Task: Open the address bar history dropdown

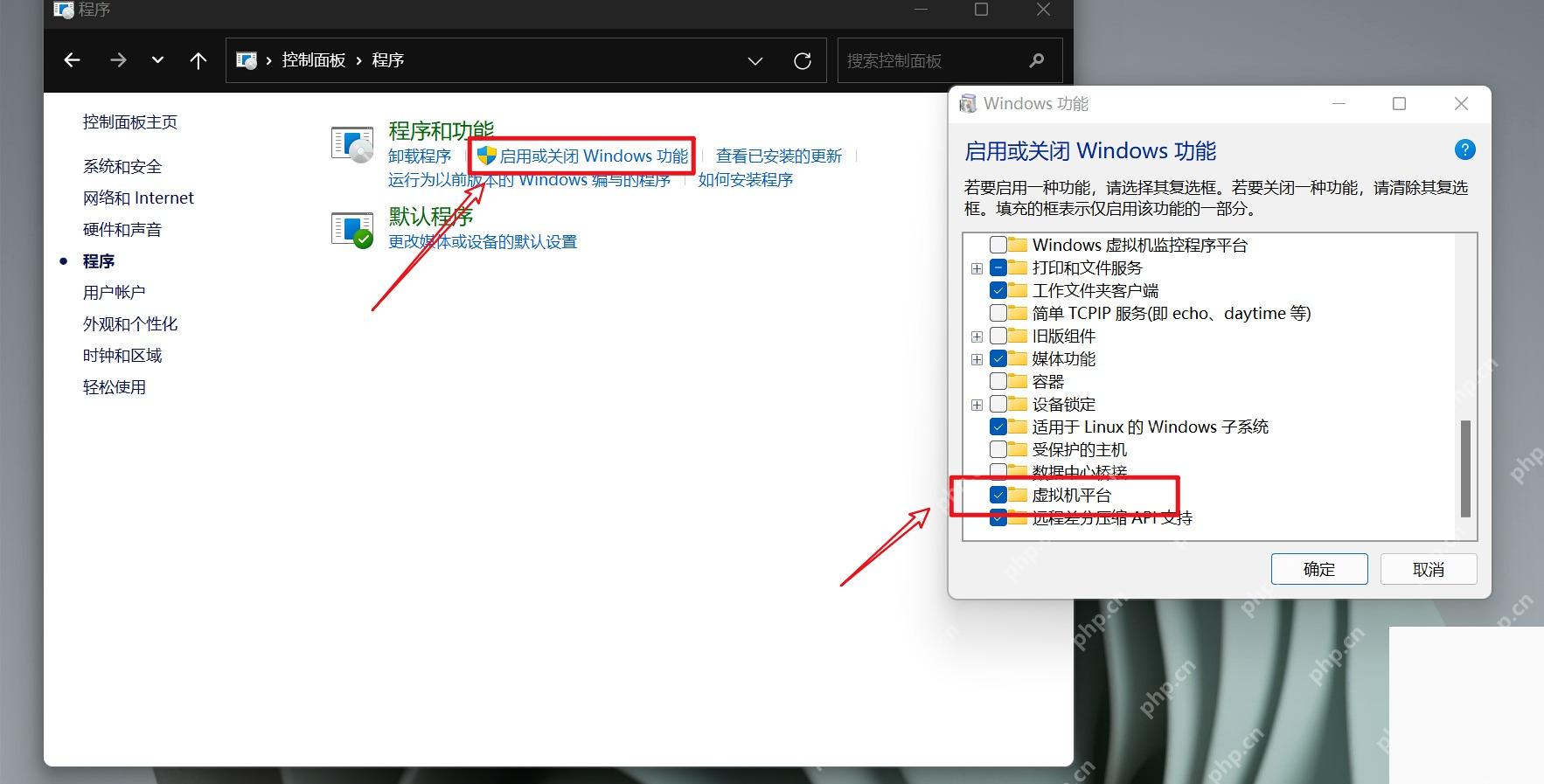Action: (755, 61)
